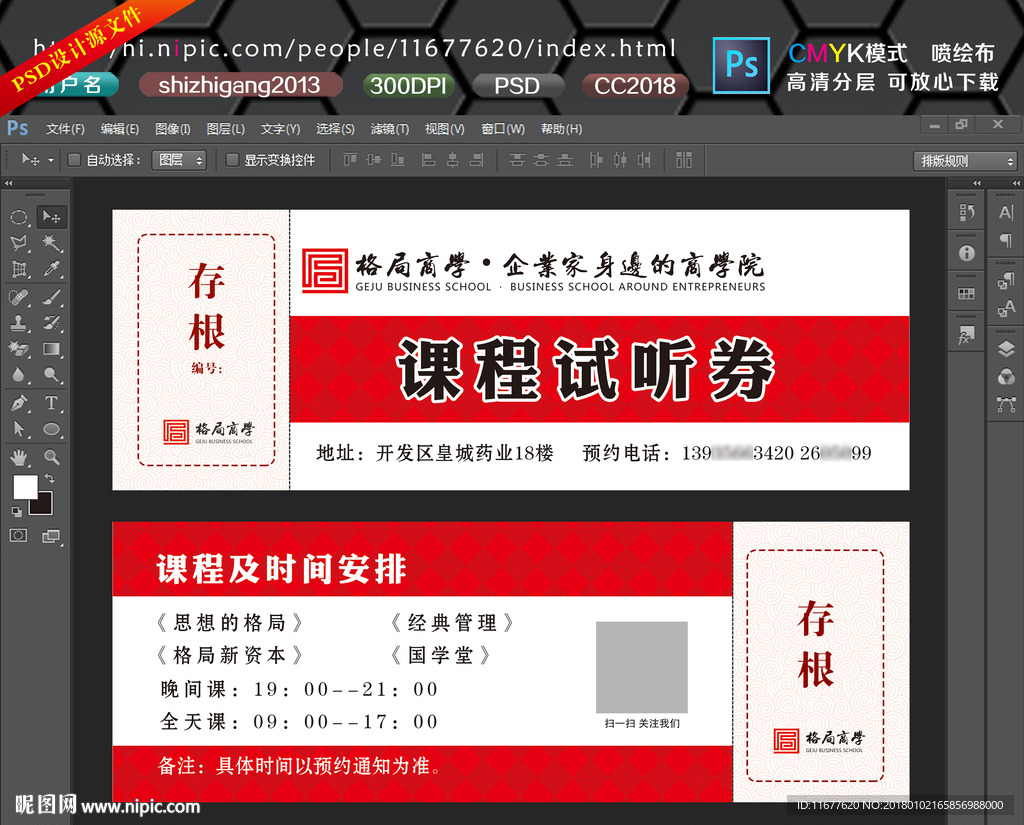The height and width of the screenshot is (825, 1024).
Task: Select the Blur (water drop) tool
Action: [x=19, y=374]
